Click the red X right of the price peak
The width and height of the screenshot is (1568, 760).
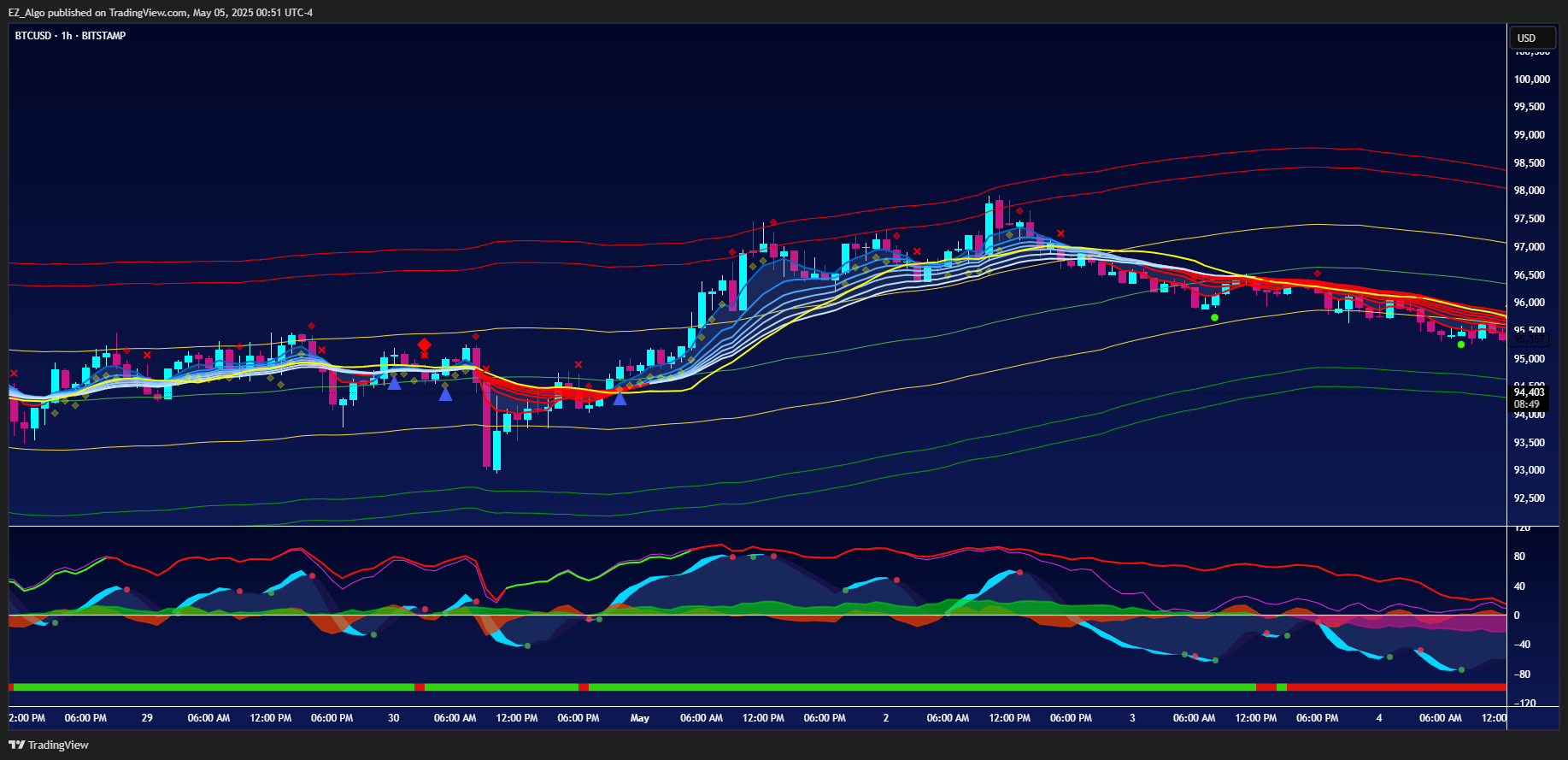(x=1060, y=233)
